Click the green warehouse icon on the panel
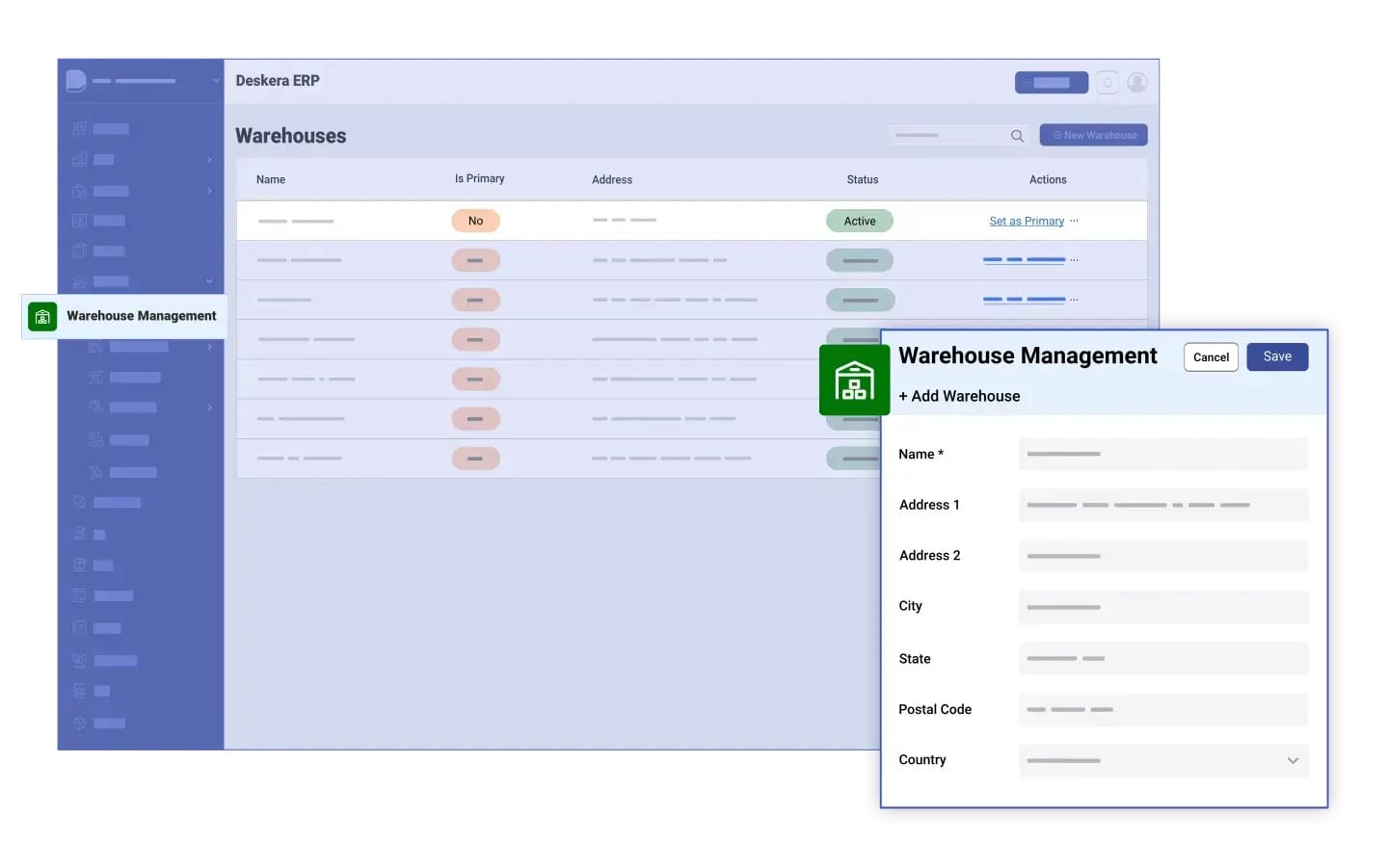The height and width of the screenshot is (868, 1388). click(854, 380)
